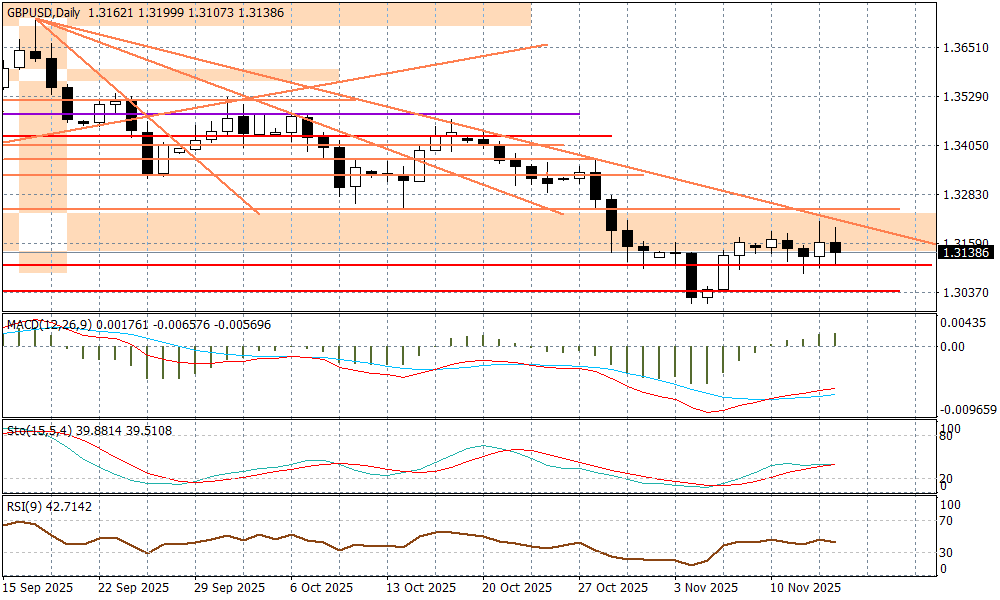Select the current price tag 1.31386
1000x600 pixels.
[x=965, y=253]
